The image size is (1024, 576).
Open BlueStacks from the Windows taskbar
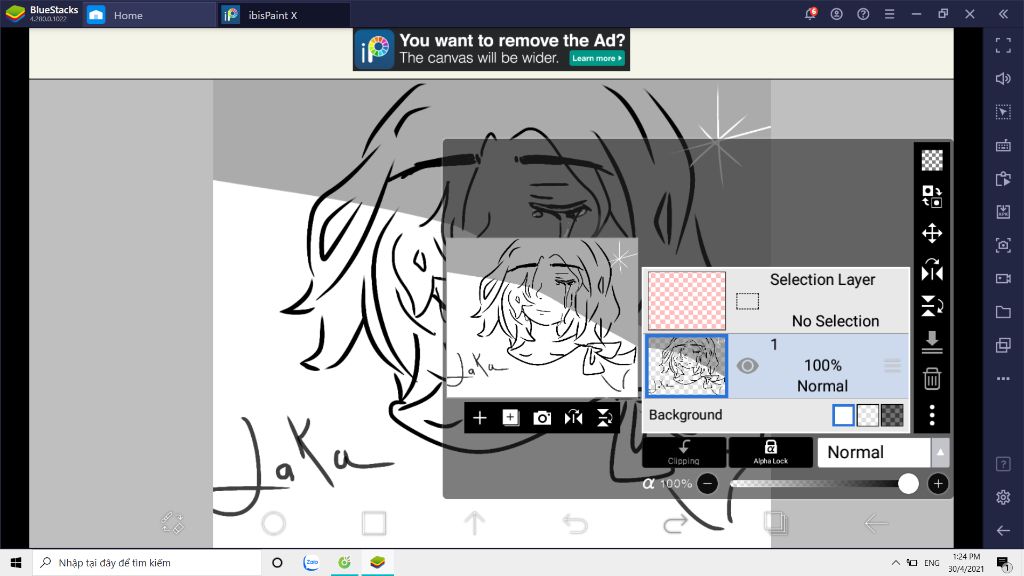(377, 562)
